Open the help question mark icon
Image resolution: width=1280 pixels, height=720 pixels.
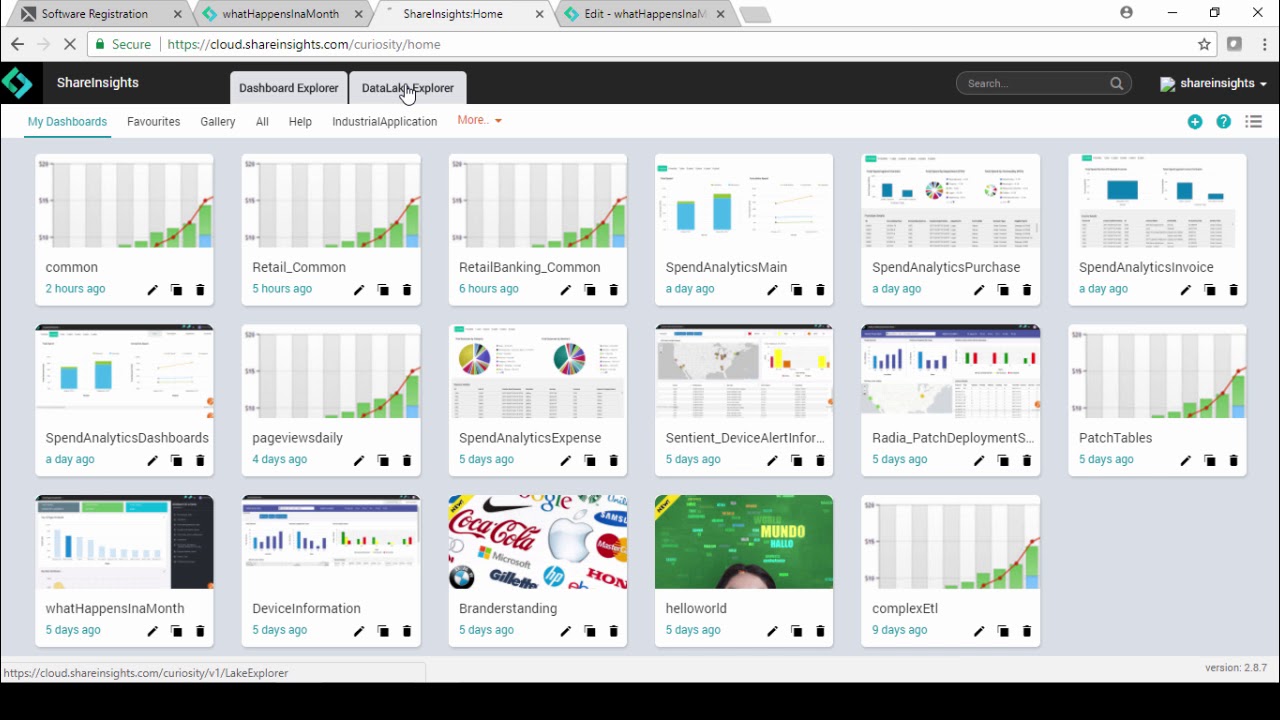click(x=1224, y=122)
